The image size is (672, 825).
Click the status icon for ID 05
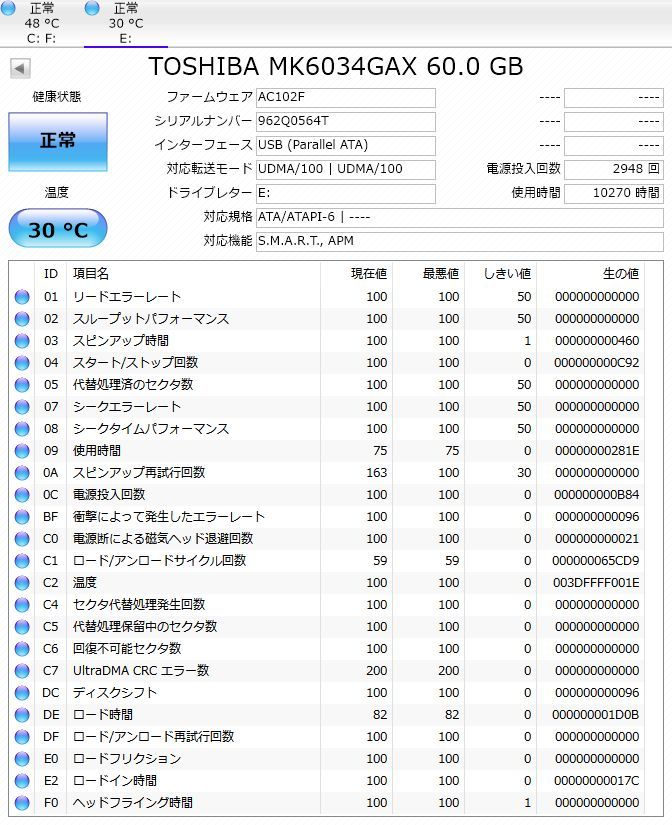(22, 385)
